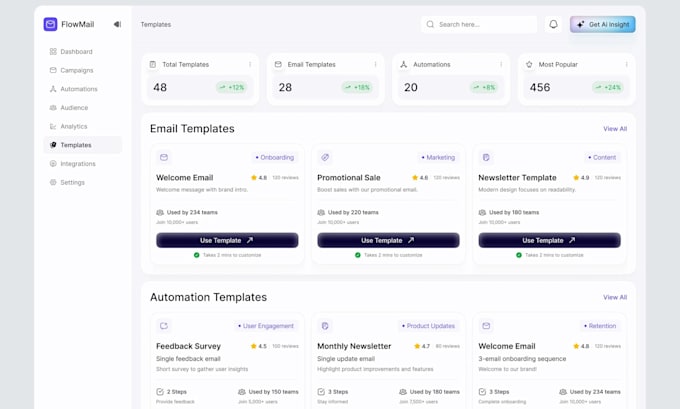Click the Monthly Newsletter title
This screenshot has height=409, width=680.
tap(354, 346)
